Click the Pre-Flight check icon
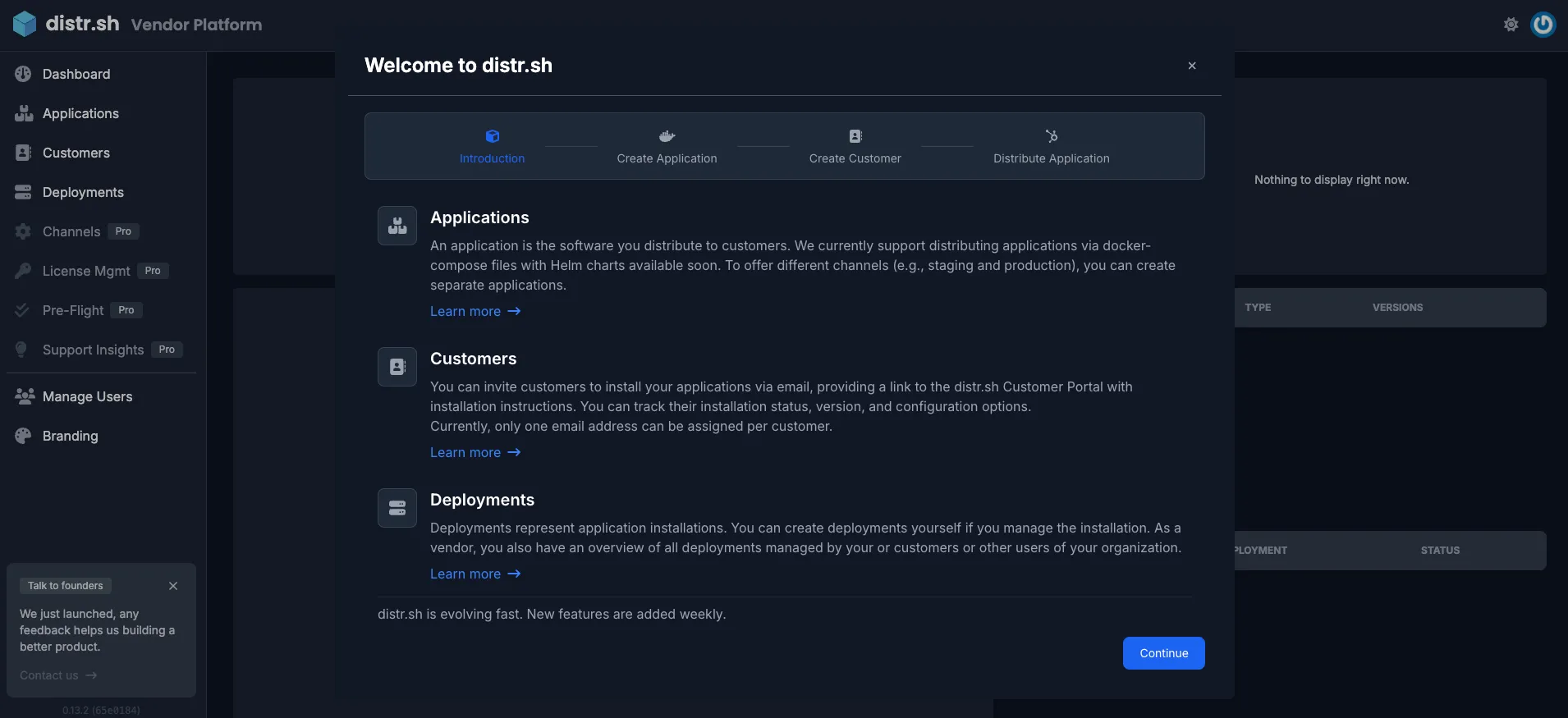Viewport: 1568px width, 718px height. (23, 310)
